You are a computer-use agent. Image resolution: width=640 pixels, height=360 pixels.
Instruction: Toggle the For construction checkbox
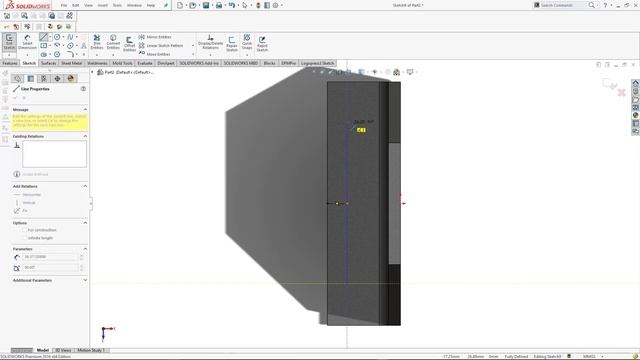pyautogui.click(x=24, y=230)
